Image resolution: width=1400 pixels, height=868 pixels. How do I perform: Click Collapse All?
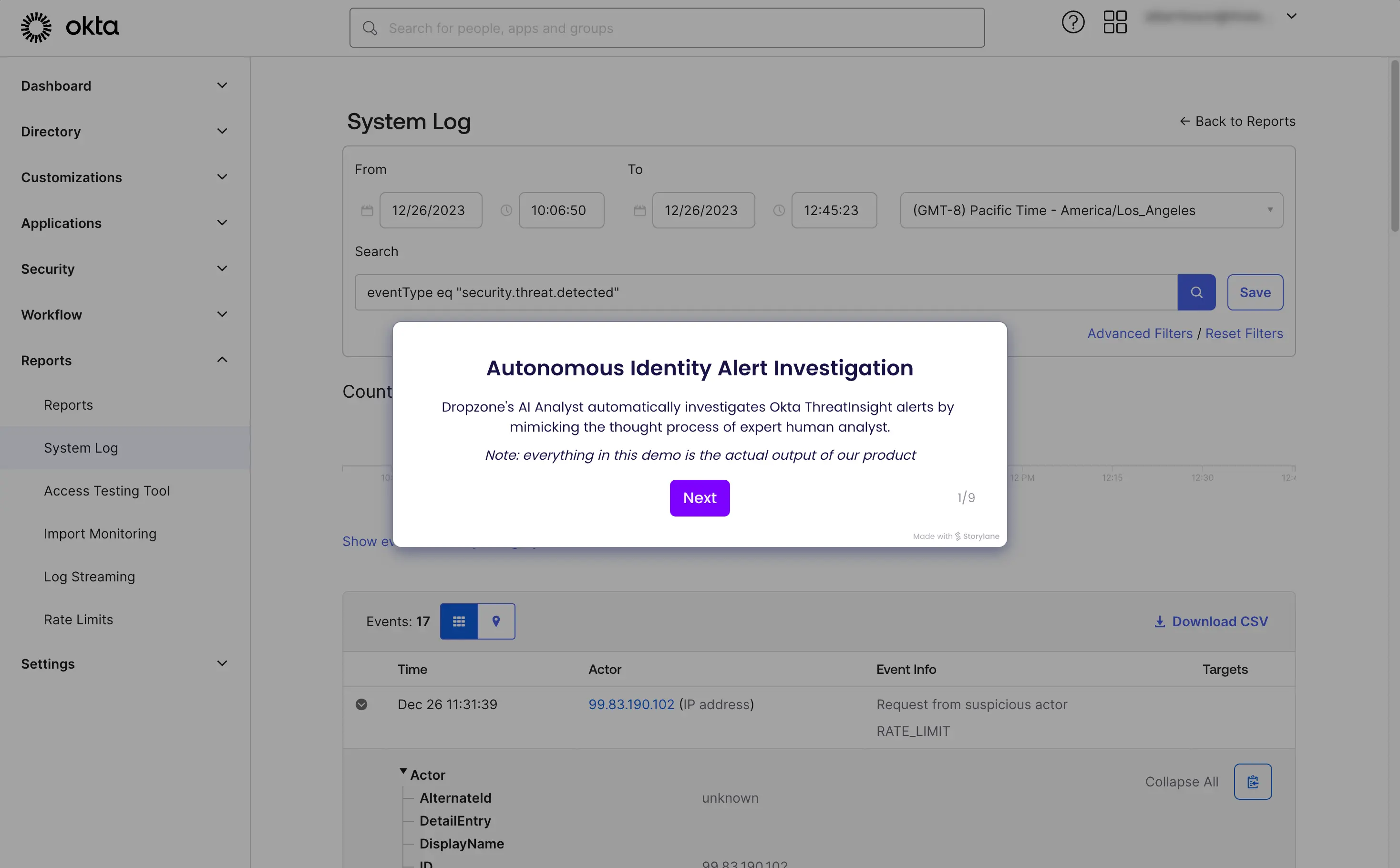tap(1181, 782)
